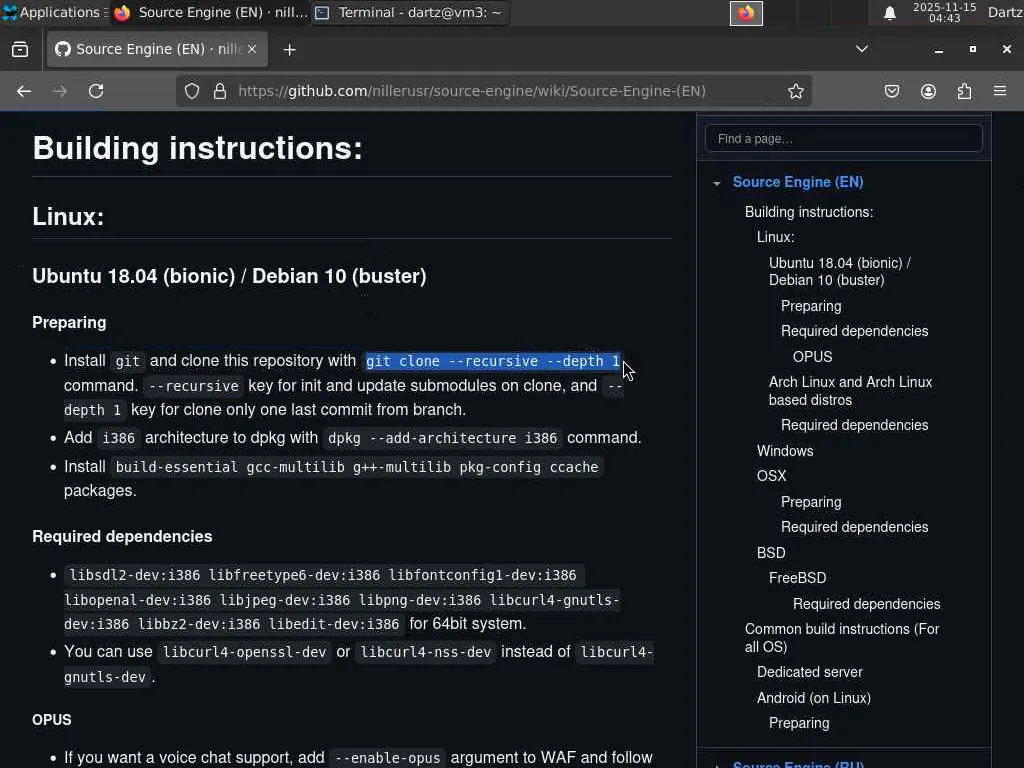
Task: Open the Preparing link above OPUS in the sidebar
Action: pos(811,306)
